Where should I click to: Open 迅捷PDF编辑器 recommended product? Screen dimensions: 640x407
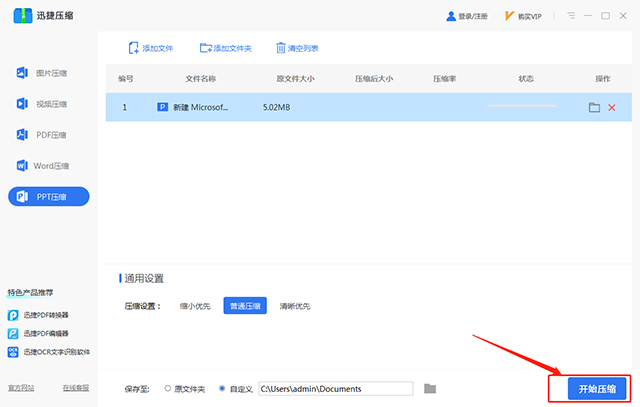(x=38, y=334)
